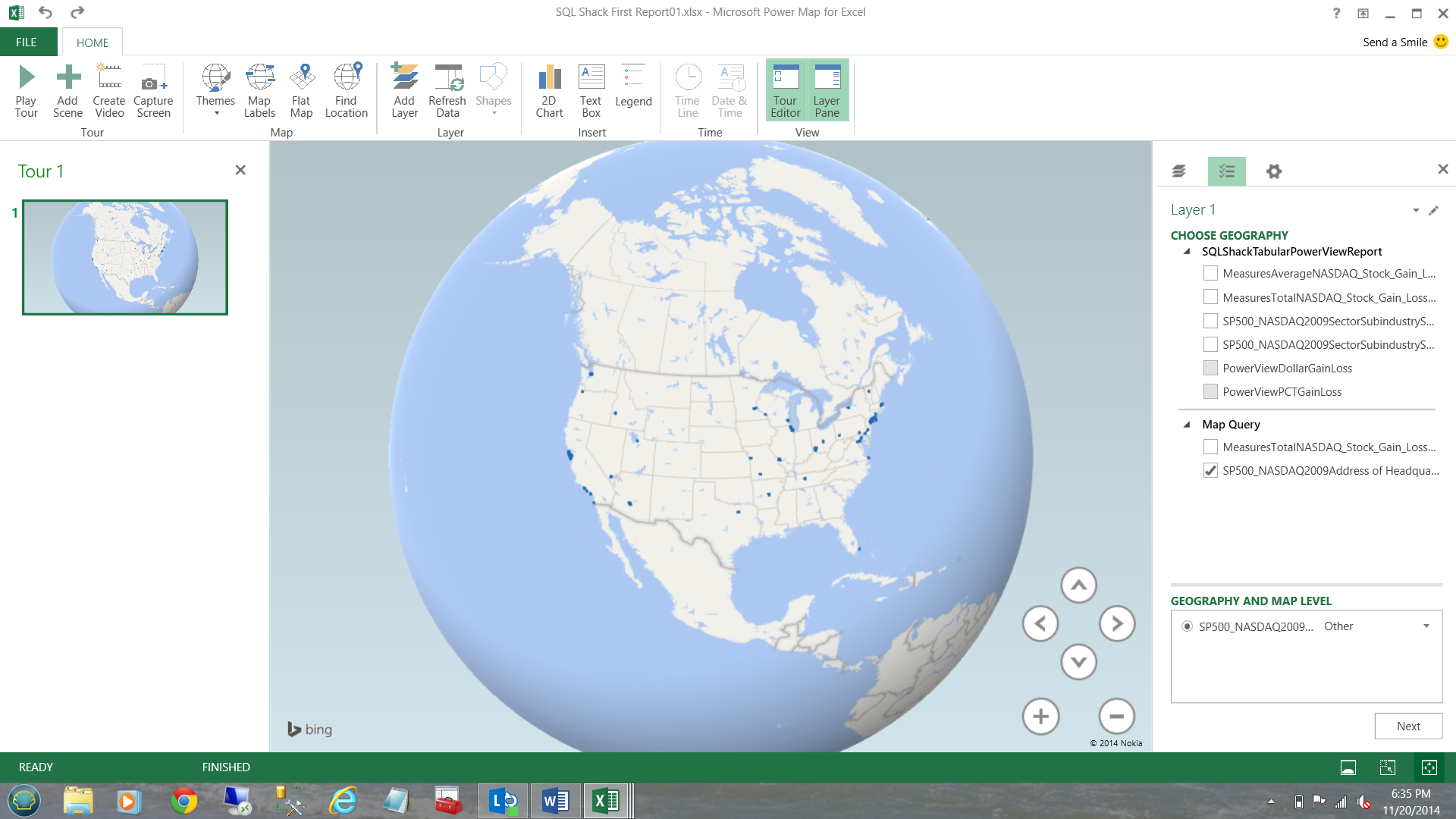Add a new scene to the tour
The height and width of the screenshot is (819, 1456).
point(67,91)
